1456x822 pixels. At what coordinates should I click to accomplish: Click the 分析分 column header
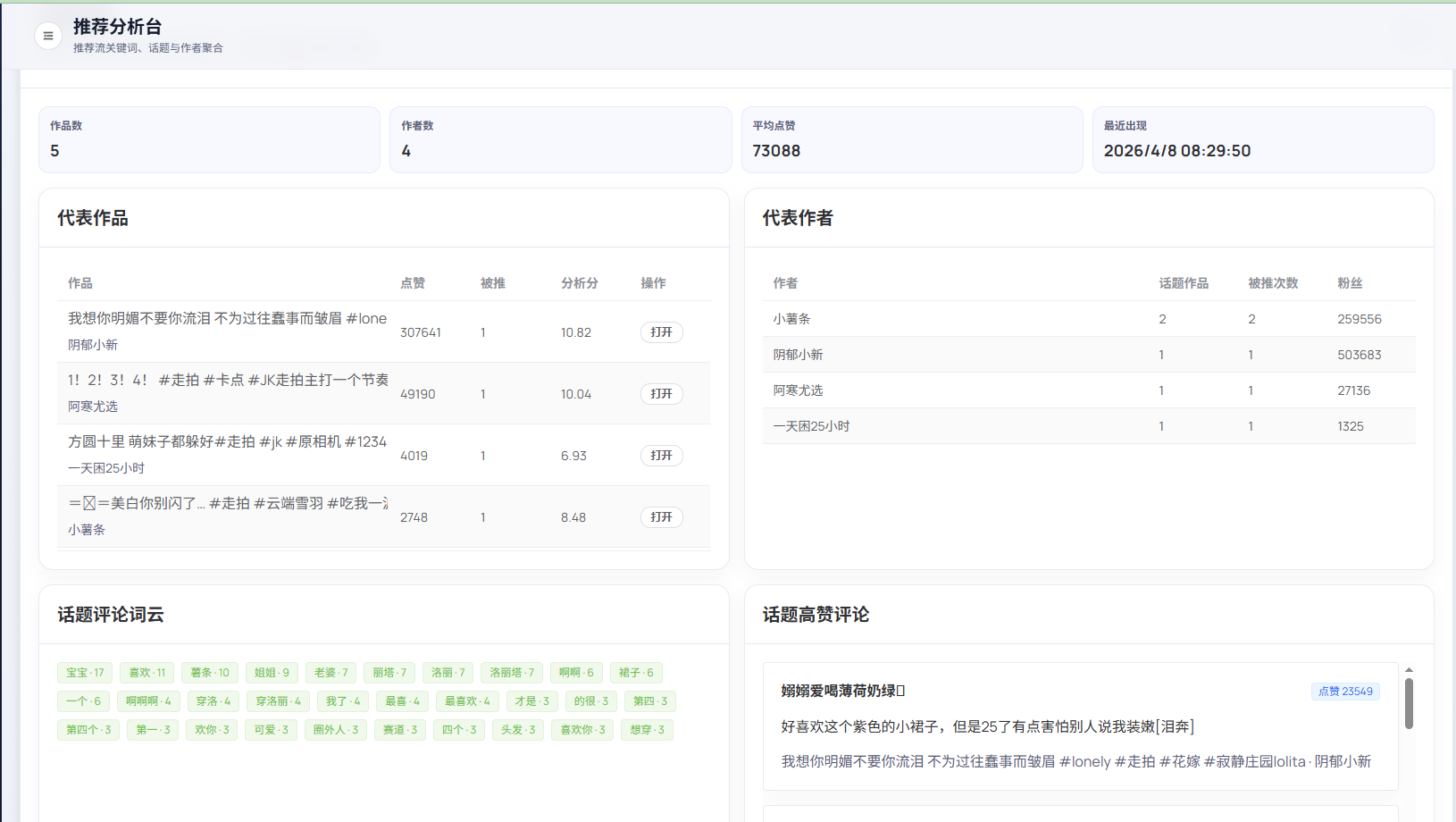pyautogui.click(x=580, y=283)
